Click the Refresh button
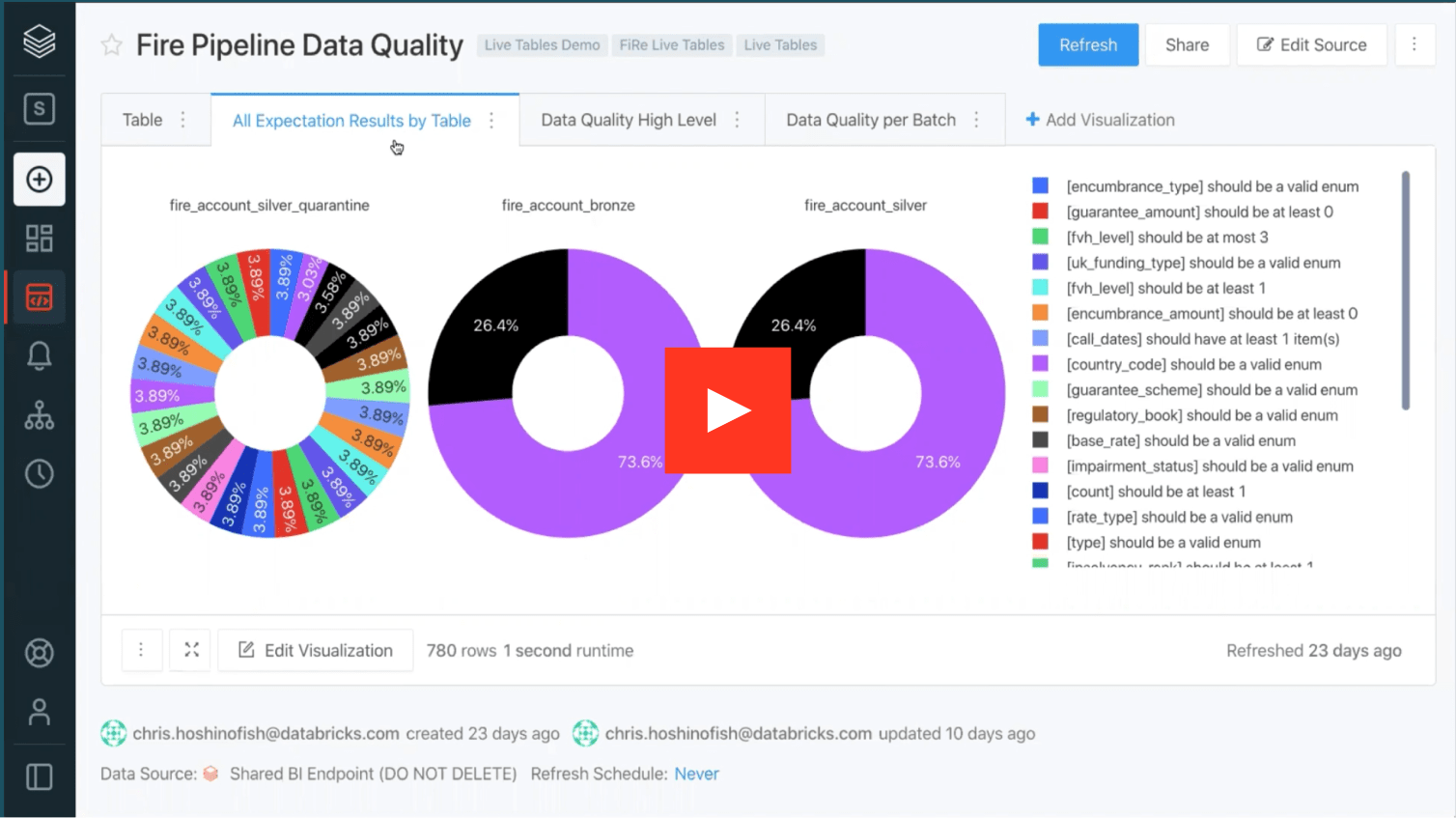 [1088, 44]
